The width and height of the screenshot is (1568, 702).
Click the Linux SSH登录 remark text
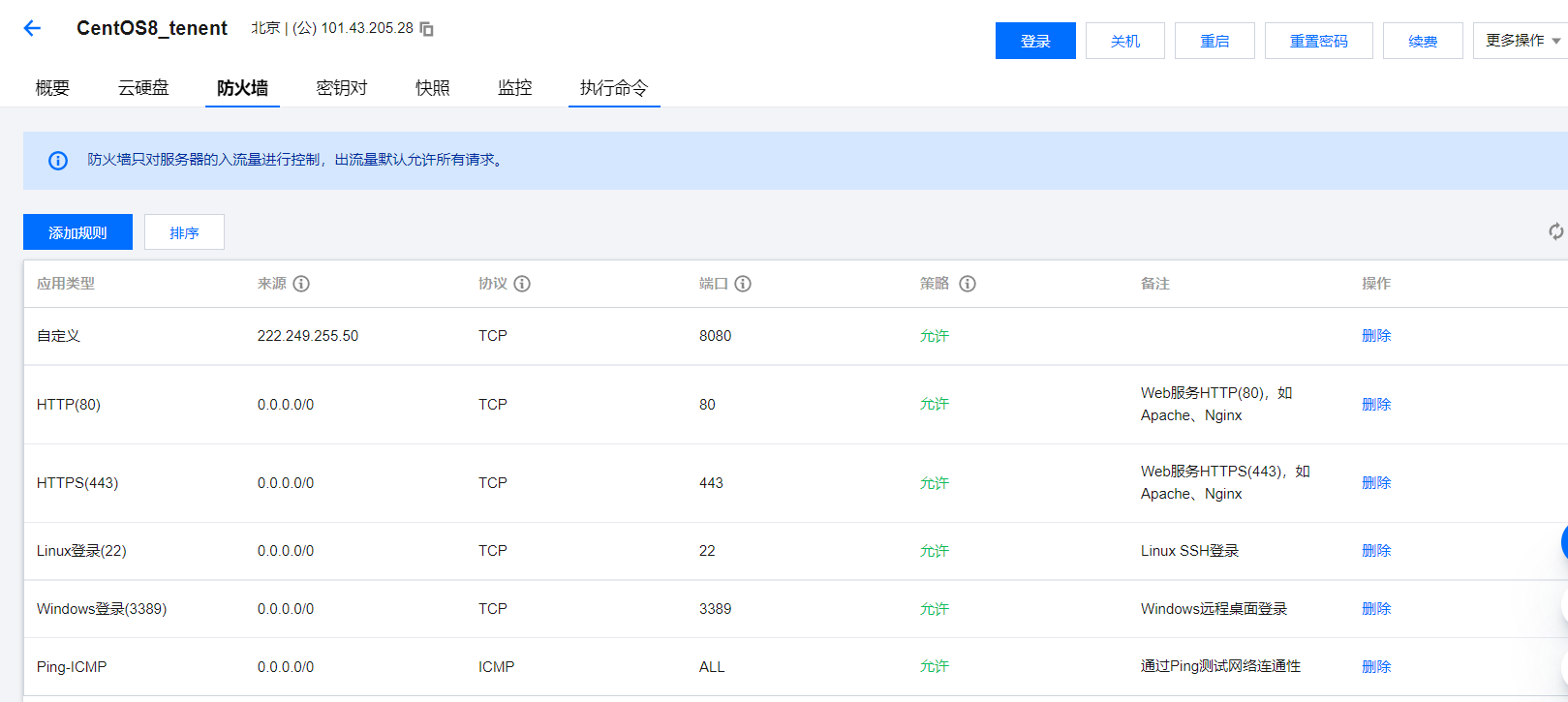[x=1189, y=551]
